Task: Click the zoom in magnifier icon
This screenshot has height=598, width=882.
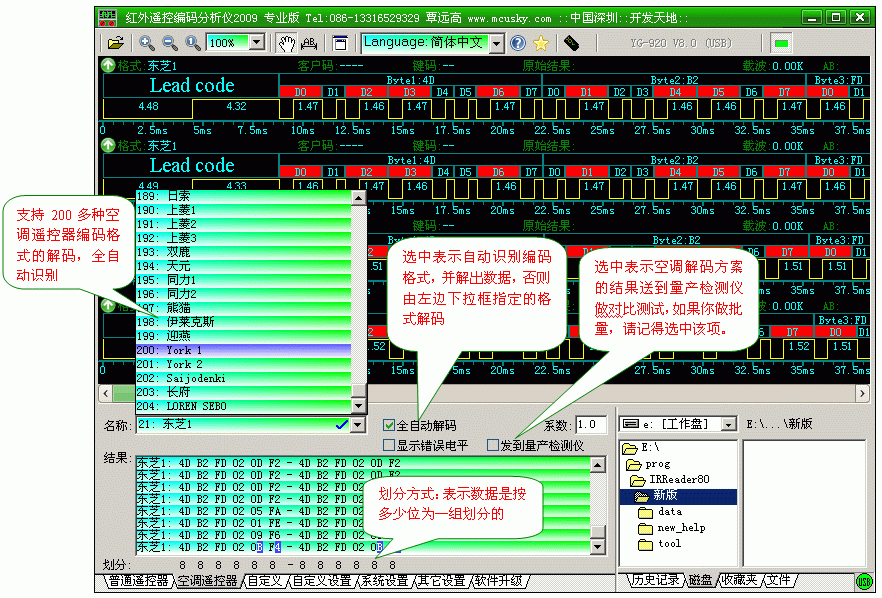Action: pyautogui.click(x=147, y=43)
